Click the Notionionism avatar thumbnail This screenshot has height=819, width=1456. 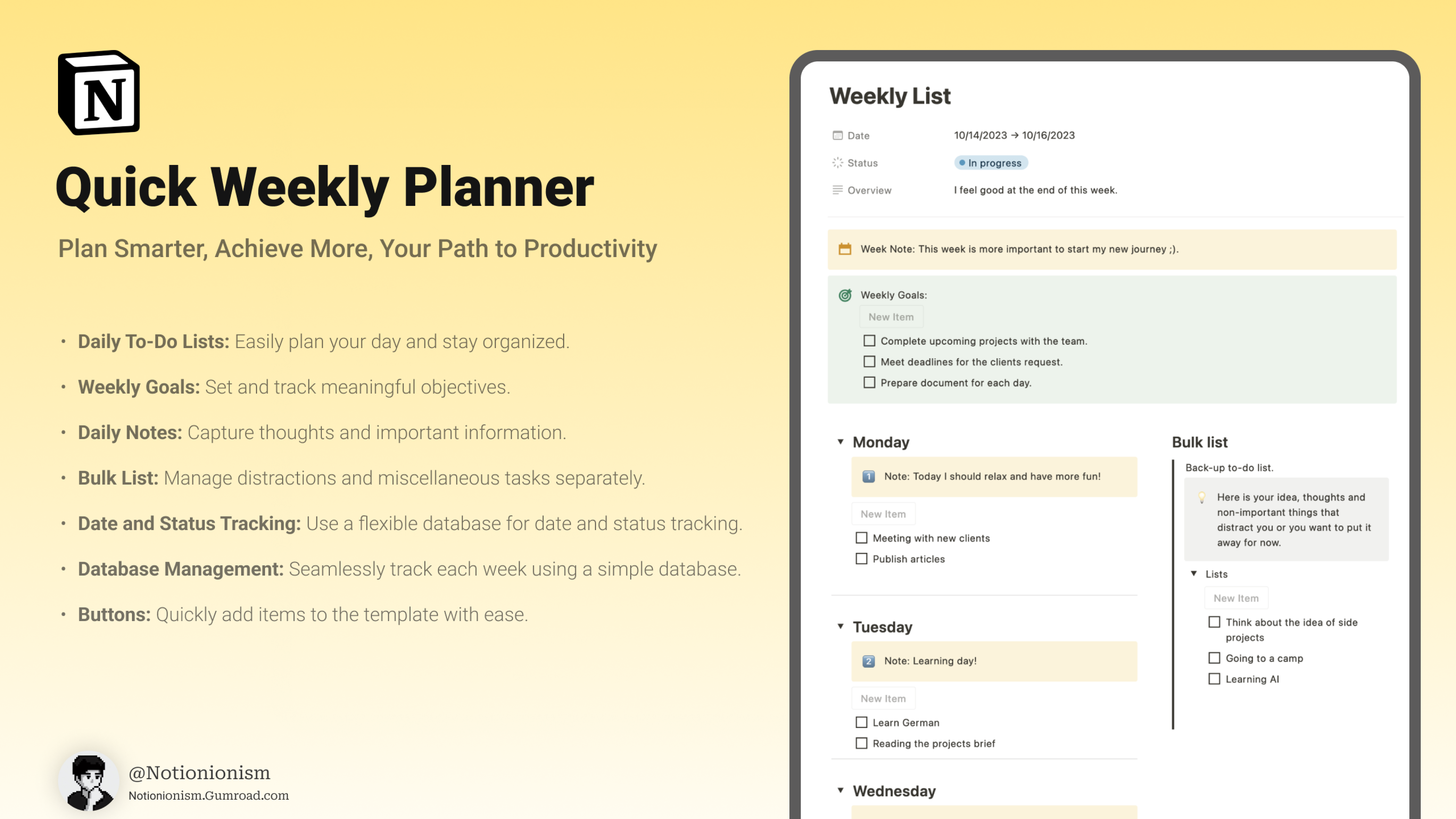[89, 782]
